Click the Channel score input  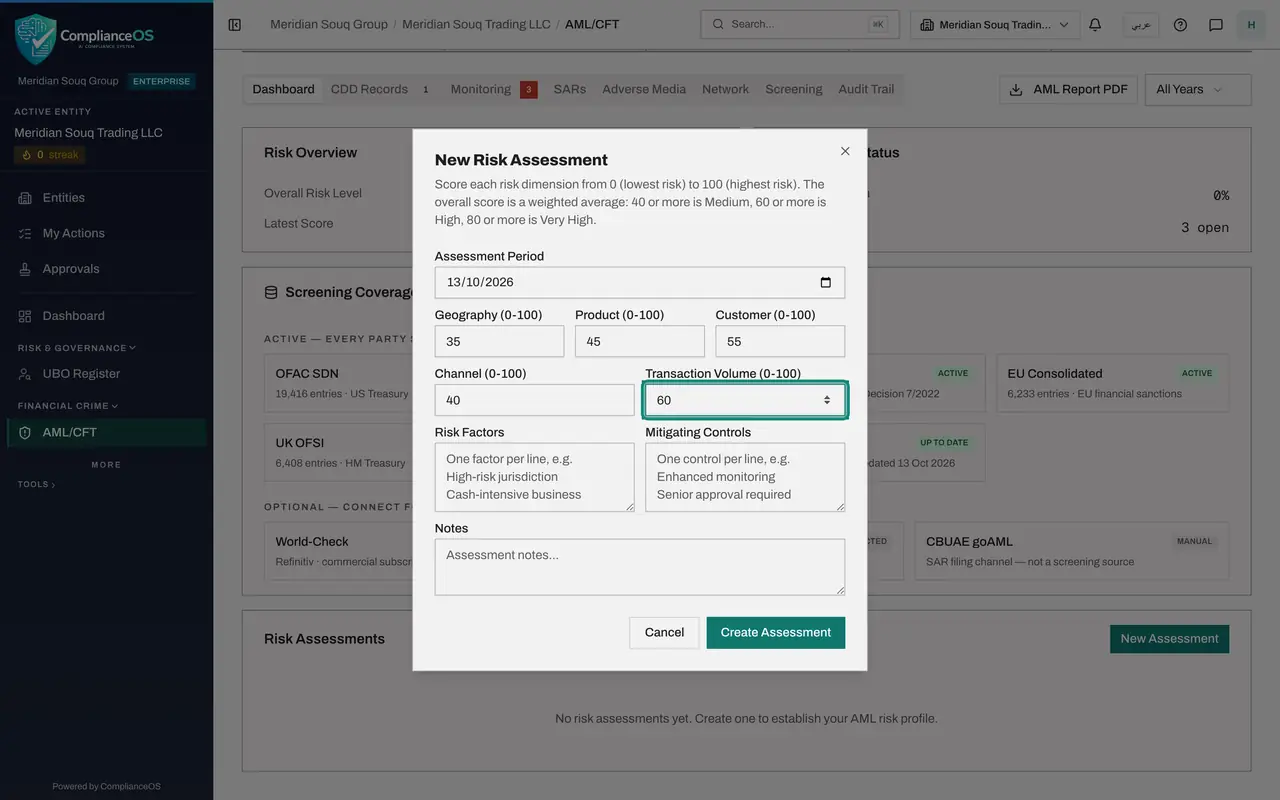(535, 400)
